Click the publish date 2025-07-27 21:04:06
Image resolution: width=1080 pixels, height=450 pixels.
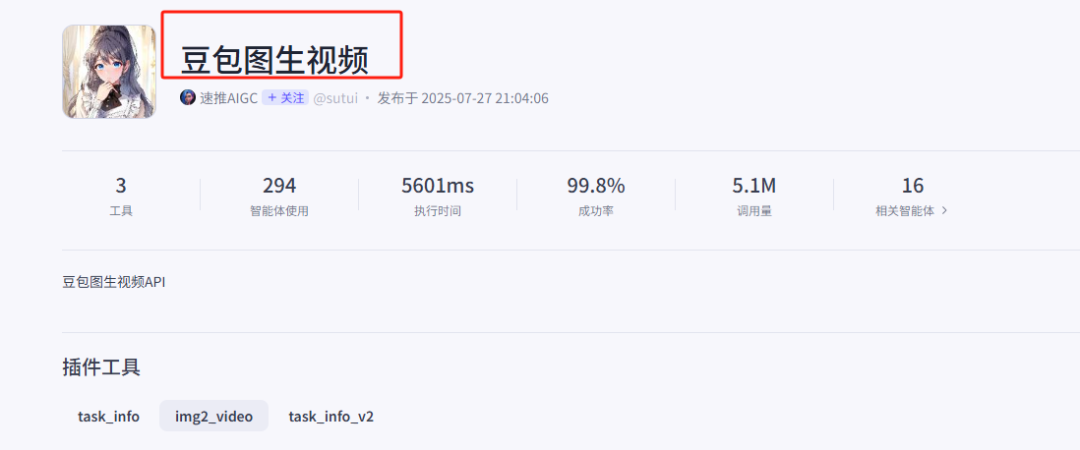click(x=485, y=98)
